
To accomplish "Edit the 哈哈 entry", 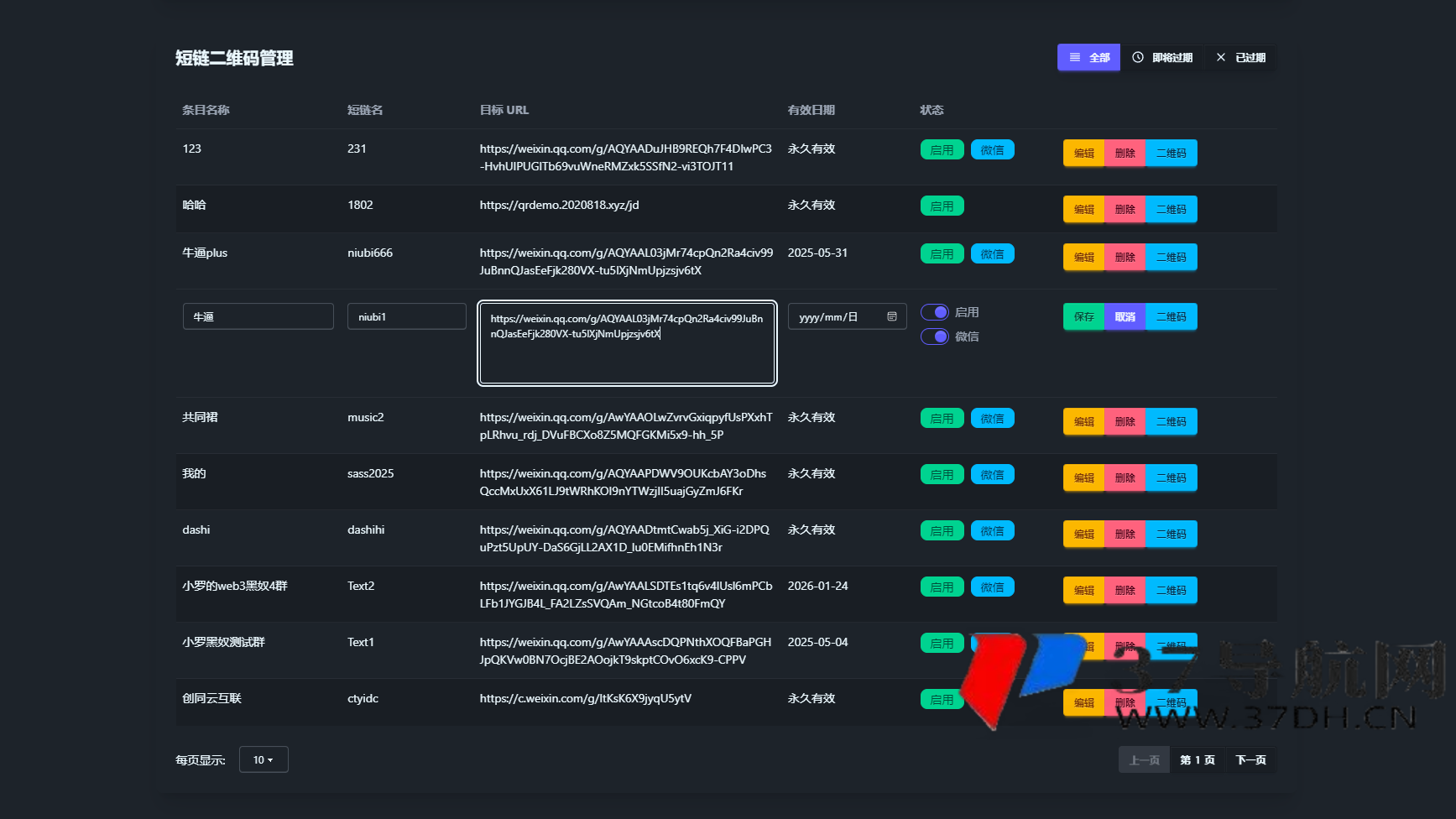I will pyautogui.click(x=1083, y=210).
